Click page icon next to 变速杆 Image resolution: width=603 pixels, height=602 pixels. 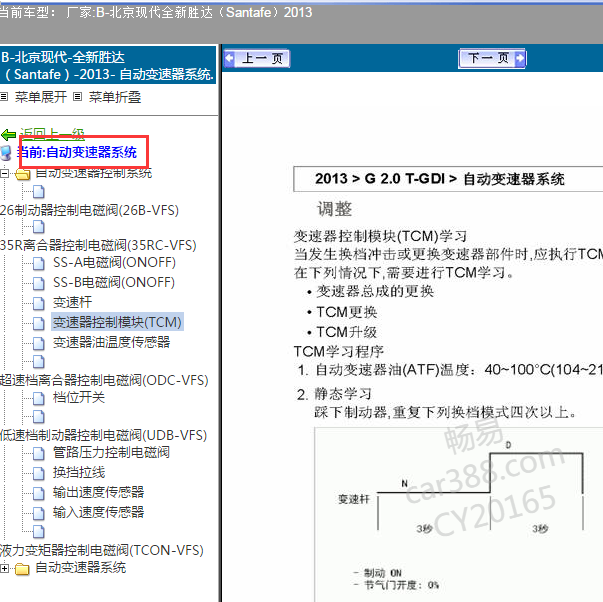coord(38,304)
